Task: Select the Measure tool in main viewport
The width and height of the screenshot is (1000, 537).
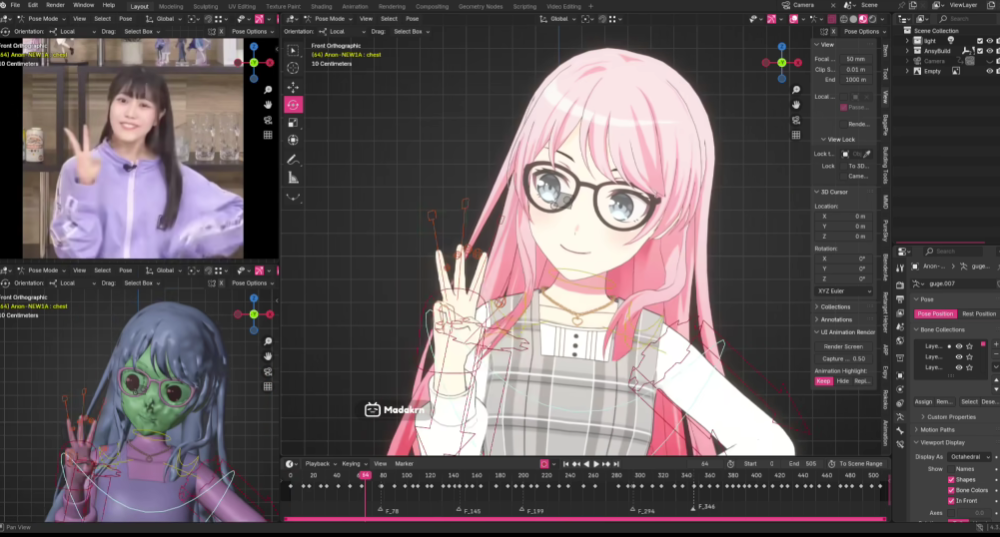Action: click(293, 178)
